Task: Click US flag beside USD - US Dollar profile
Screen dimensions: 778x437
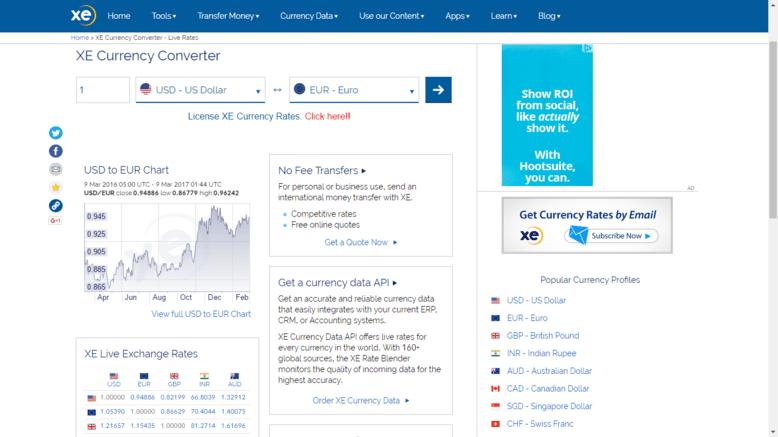Action: pos(495,301)
